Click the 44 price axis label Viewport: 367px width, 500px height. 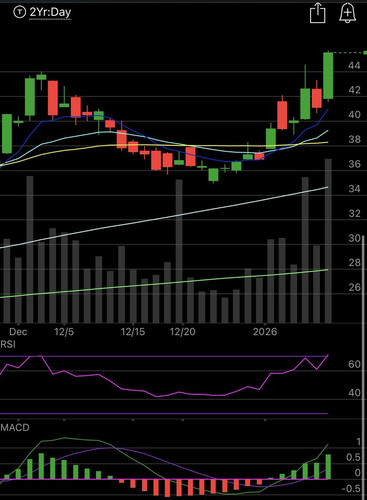354,65
